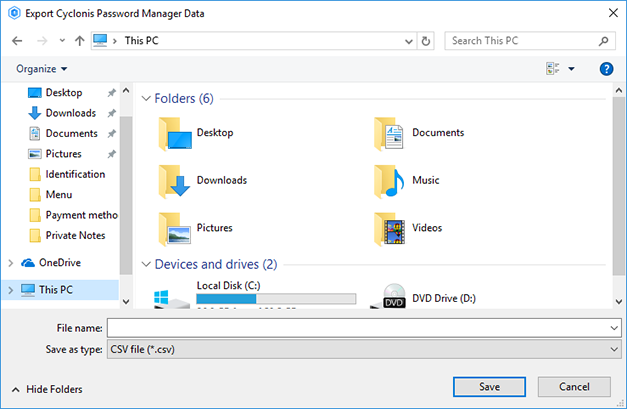Image resolution: width=627 pixels, height=409 pixels.
Task: Click the Cancel button
Action: [573, 386]
